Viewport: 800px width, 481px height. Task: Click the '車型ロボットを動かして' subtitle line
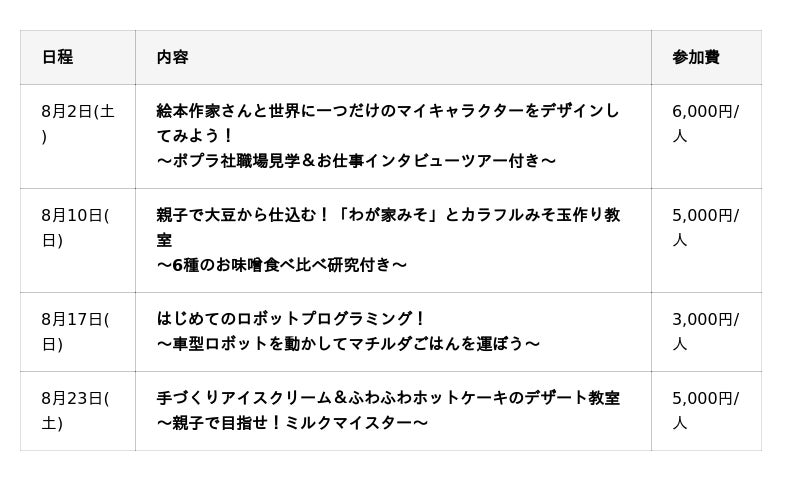pos(348,344)
